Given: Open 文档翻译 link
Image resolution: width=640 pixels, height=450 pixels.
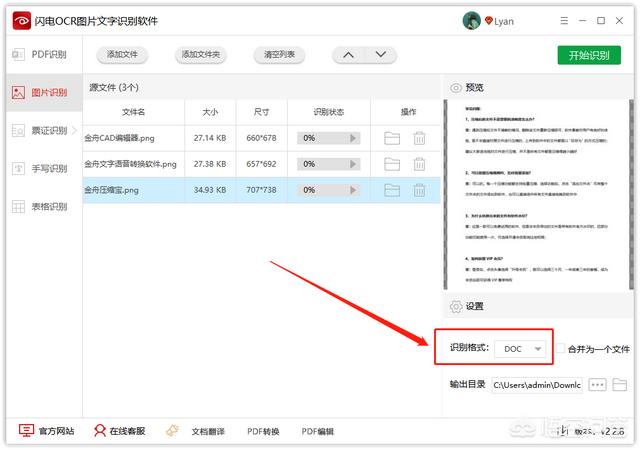Looking at the screenshot, I should coord(208,432).
